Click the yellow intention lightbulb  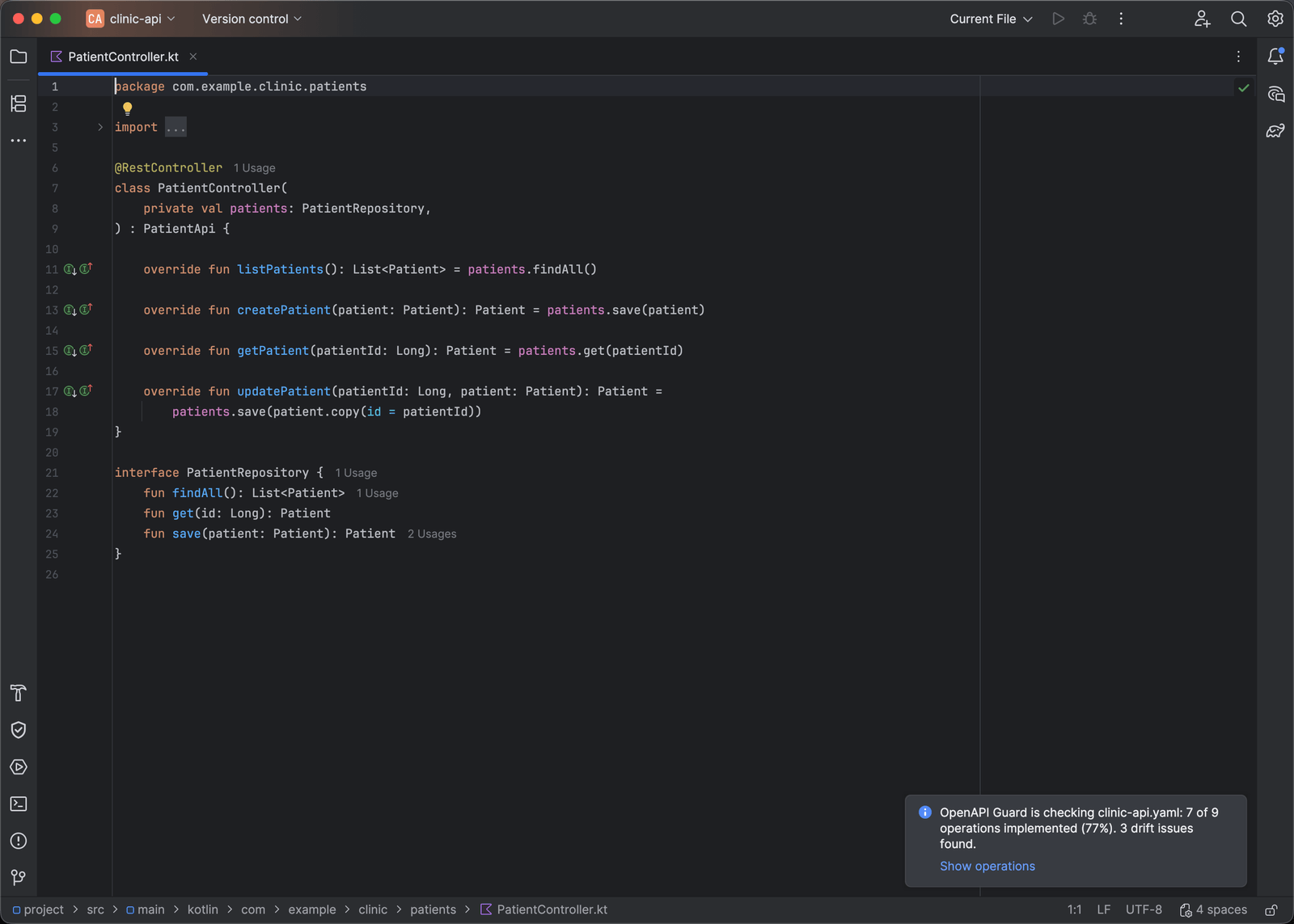pyautogui.click(x=127, y=108)
